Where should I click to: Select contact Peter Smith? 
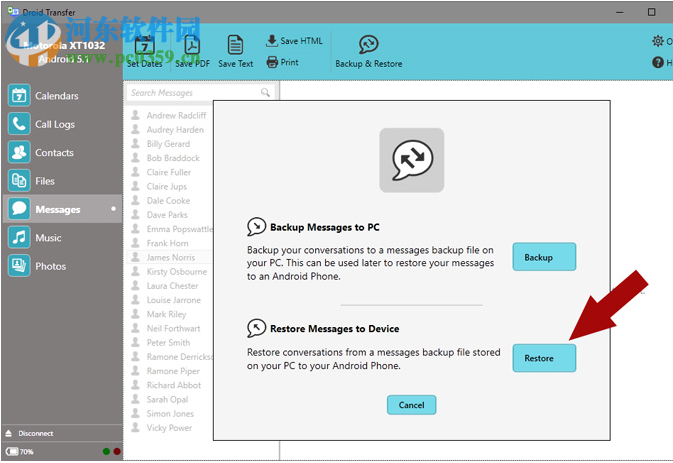coord(168,342)
